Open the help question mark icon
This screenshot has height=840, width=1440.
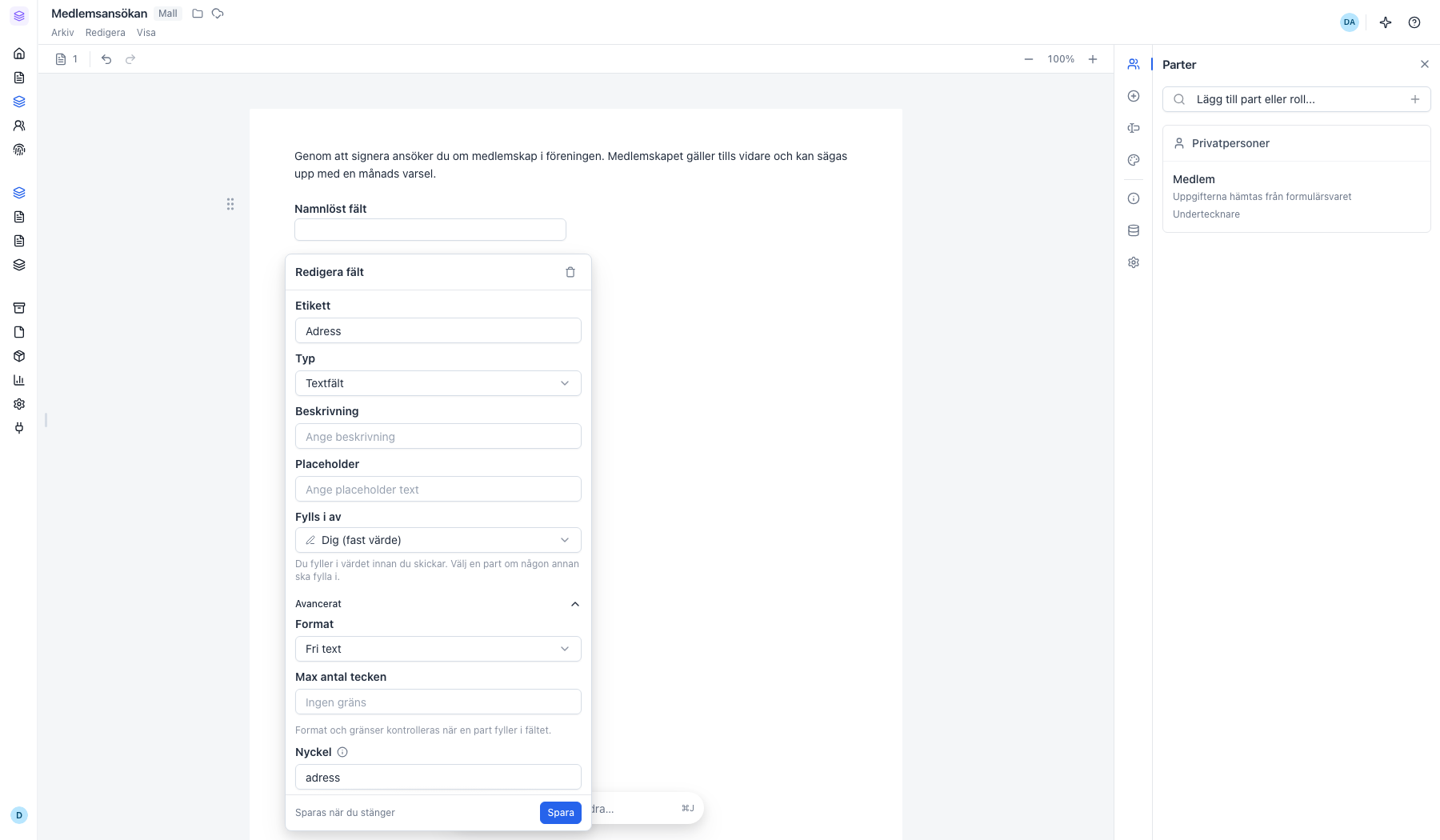(x=1414, y=22)
